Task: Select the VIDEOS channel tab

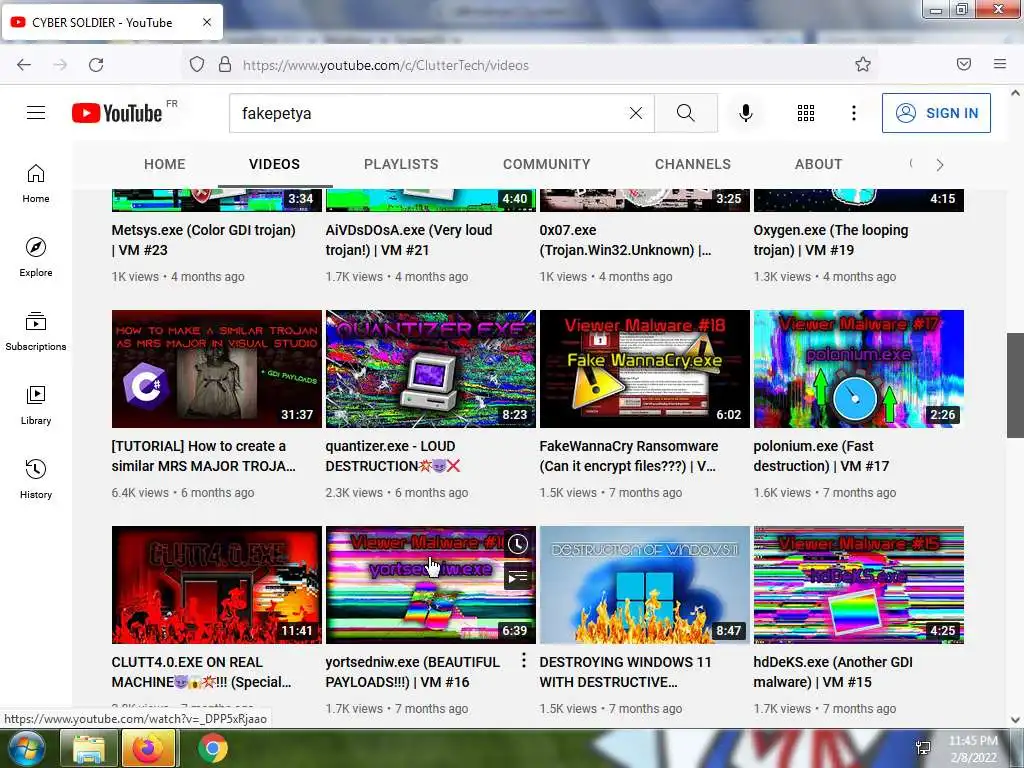Action: 274,164
